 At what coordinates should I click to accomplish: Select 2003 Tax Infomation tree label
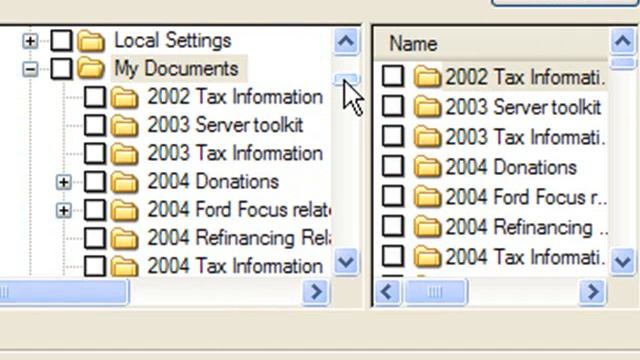(235, 153)
